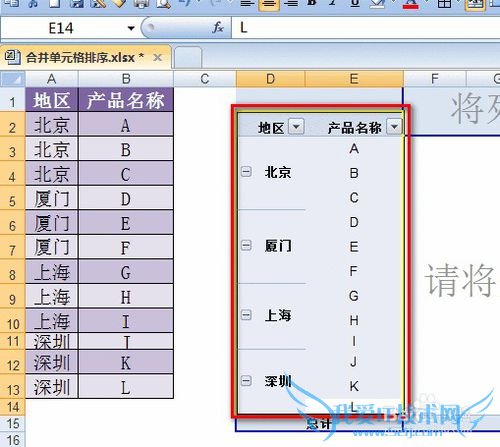
Task: Click the spreadsheet file icon on tab
Action: tap(12, 57)
